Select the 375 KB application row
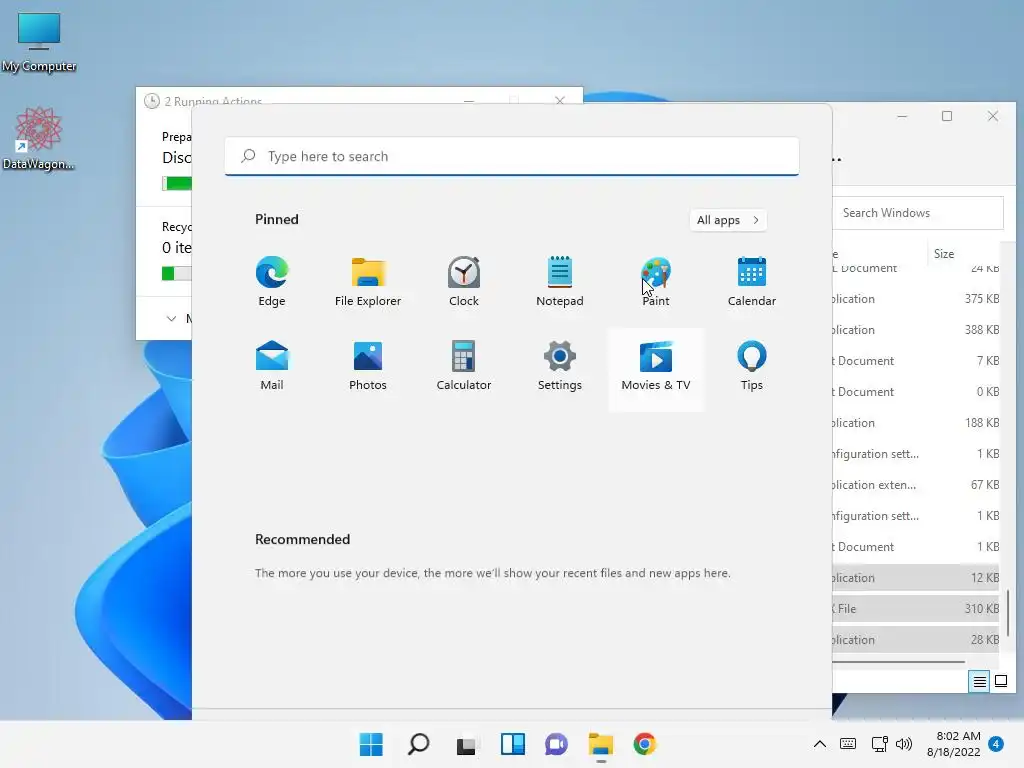 point(916,298)
